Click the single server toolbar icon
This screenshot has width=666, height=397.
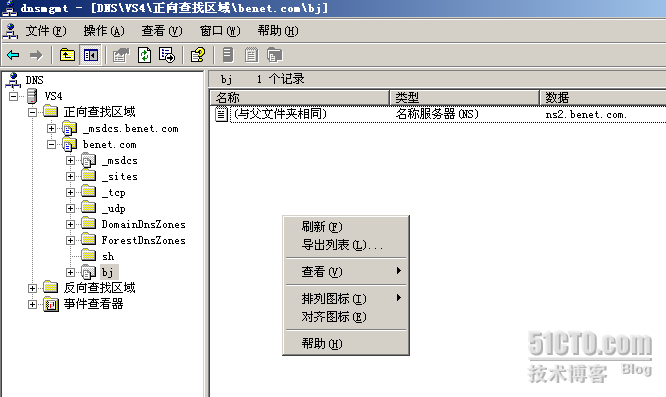click(x=228, y=55)
